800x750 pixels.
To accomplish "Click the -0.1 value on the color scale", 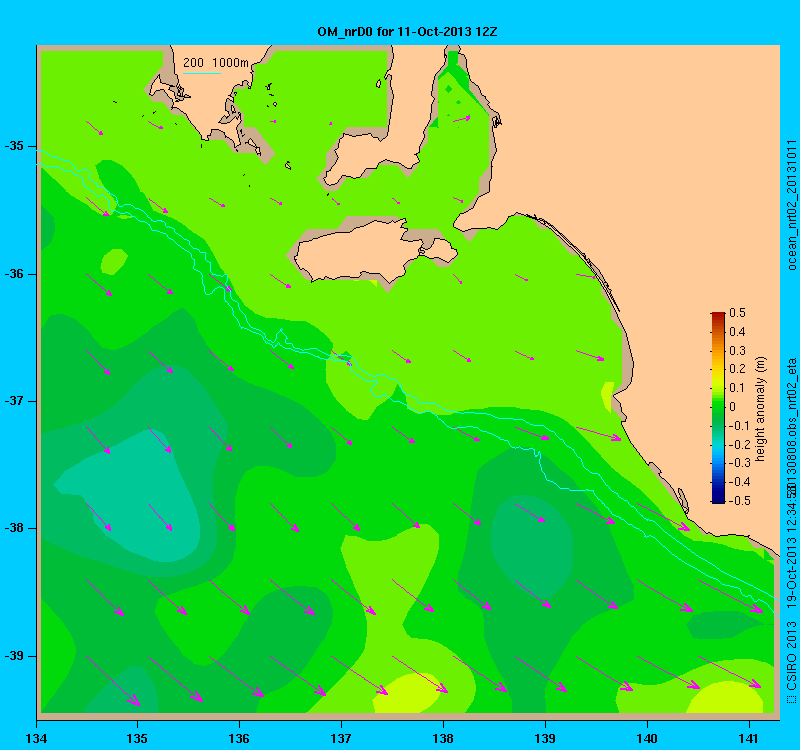I will pyautogui.click(x=739, y=426).
